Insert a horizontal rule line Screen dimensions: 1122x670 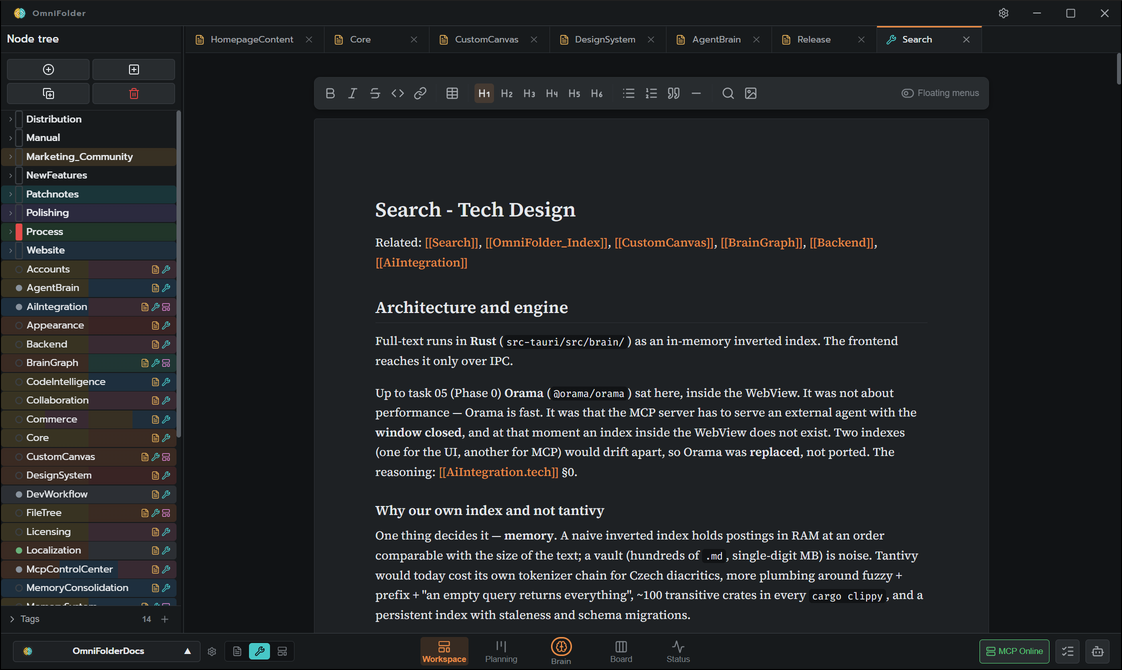(696, 93)
